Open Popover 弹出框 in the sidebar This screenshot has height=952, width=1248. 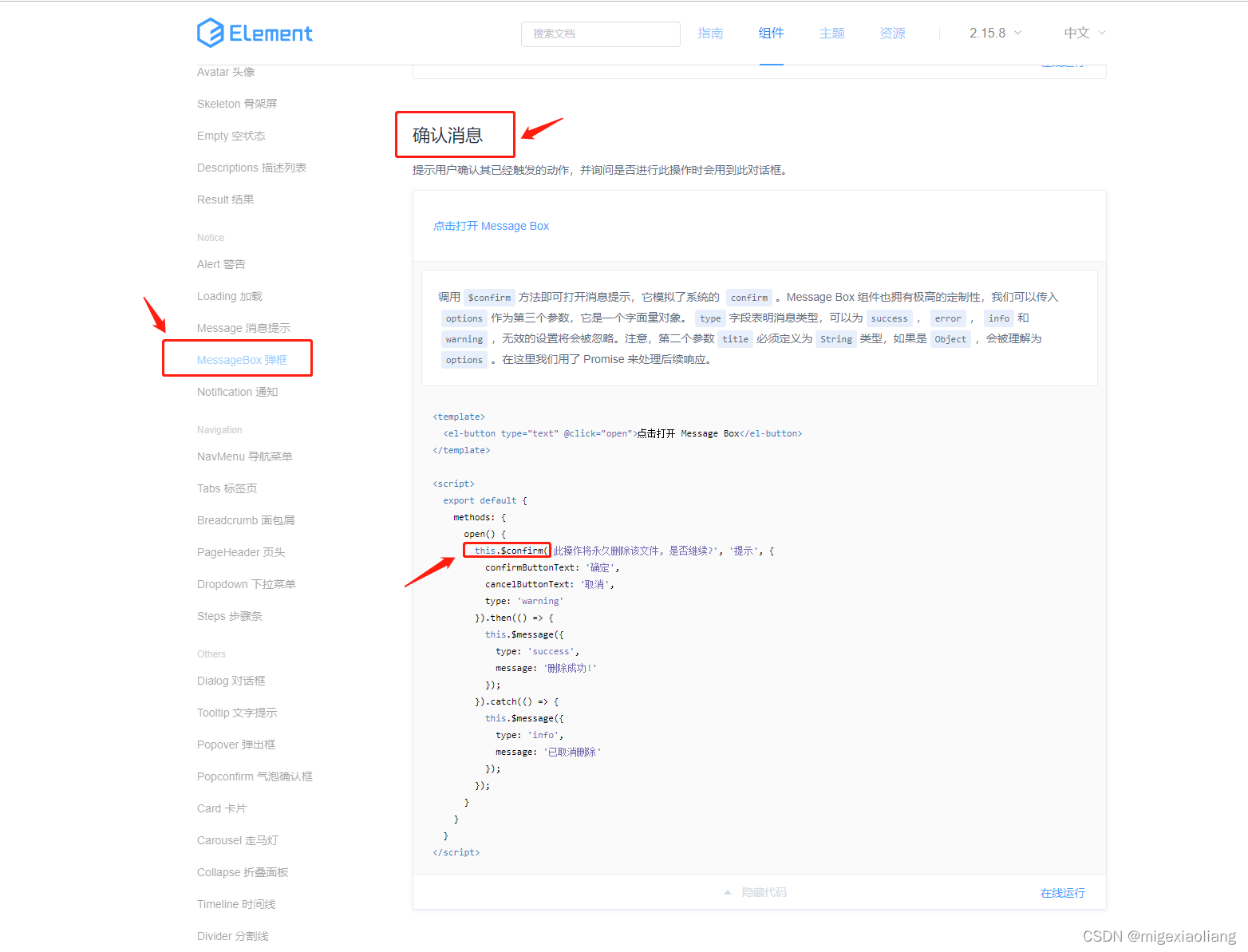236,745
